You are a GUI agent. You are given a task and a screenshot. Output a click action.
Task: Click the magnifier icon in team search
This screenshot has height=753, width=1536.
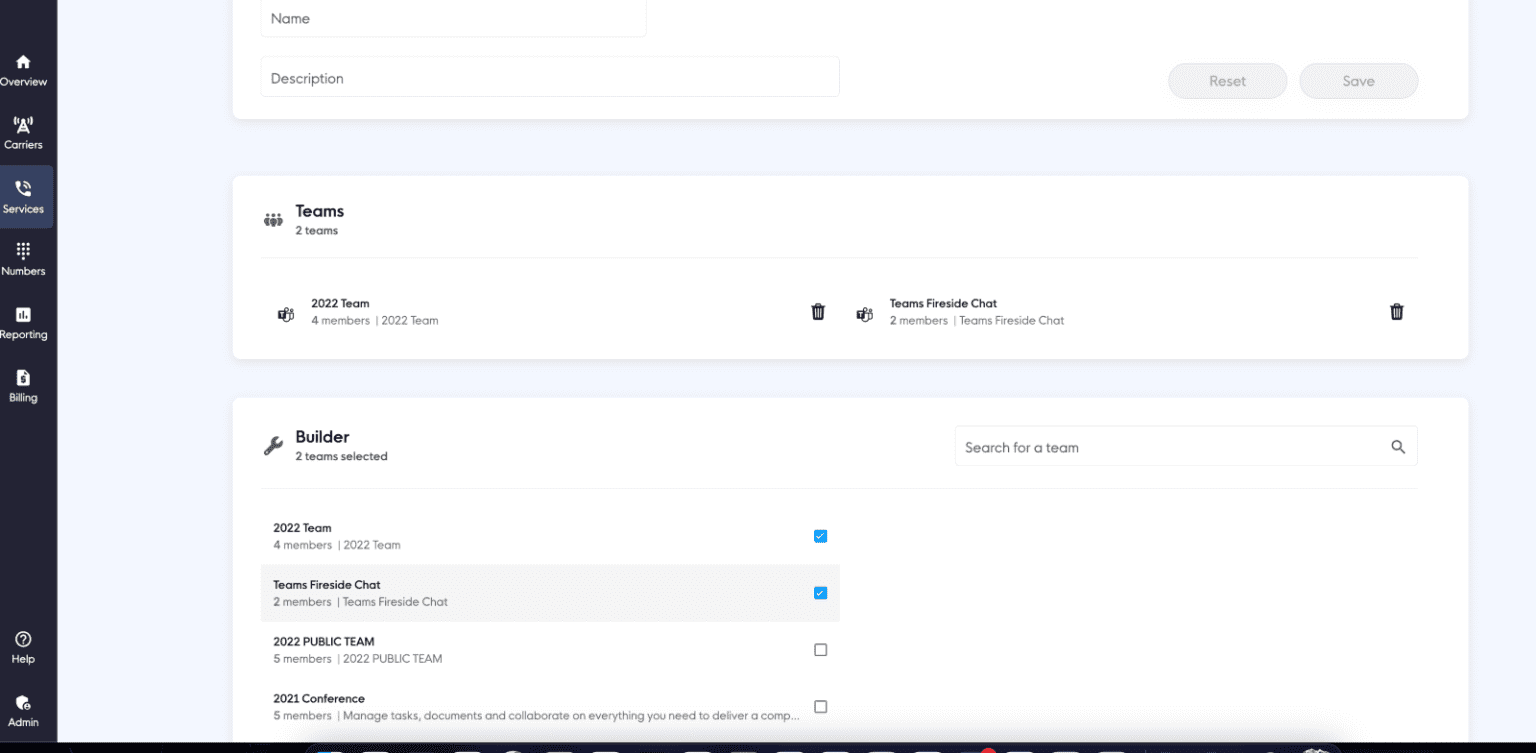(1398, 446)
